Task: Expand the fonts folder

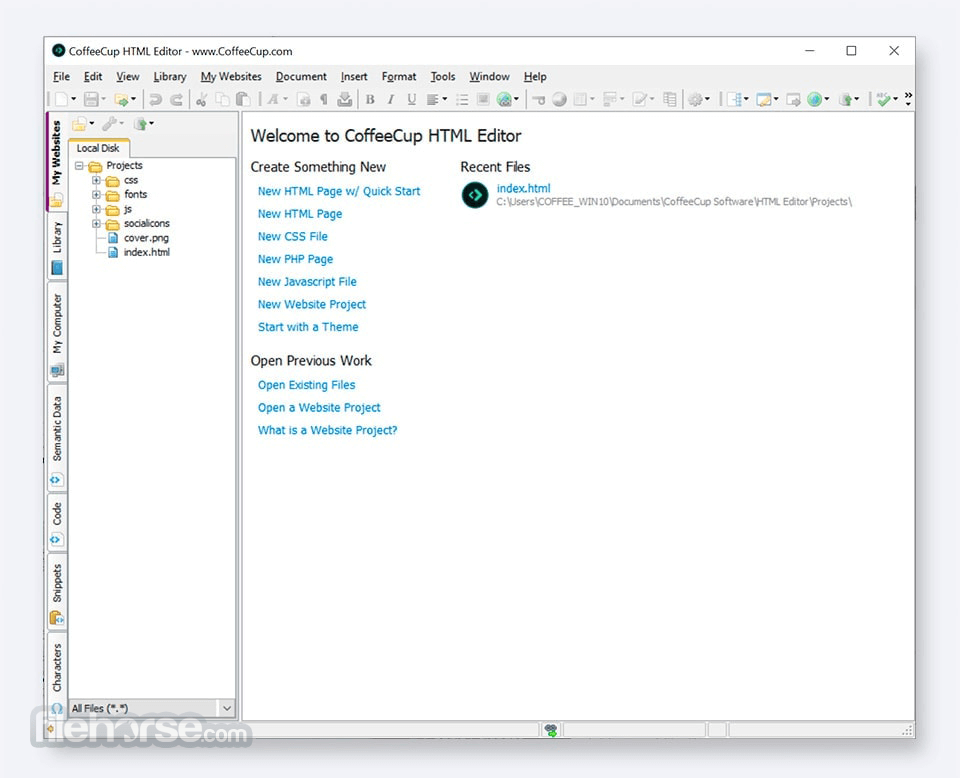Action: point(96,195)
